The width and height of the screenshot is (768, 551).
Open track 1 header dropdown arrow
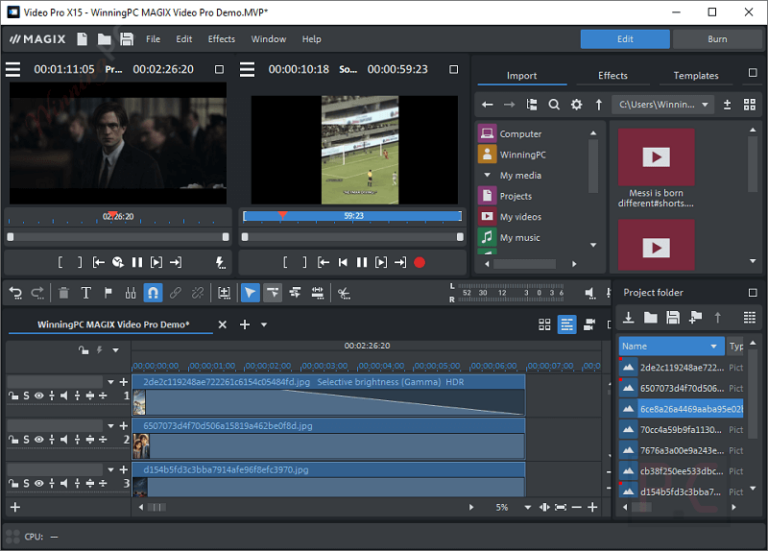pos(111,382)
